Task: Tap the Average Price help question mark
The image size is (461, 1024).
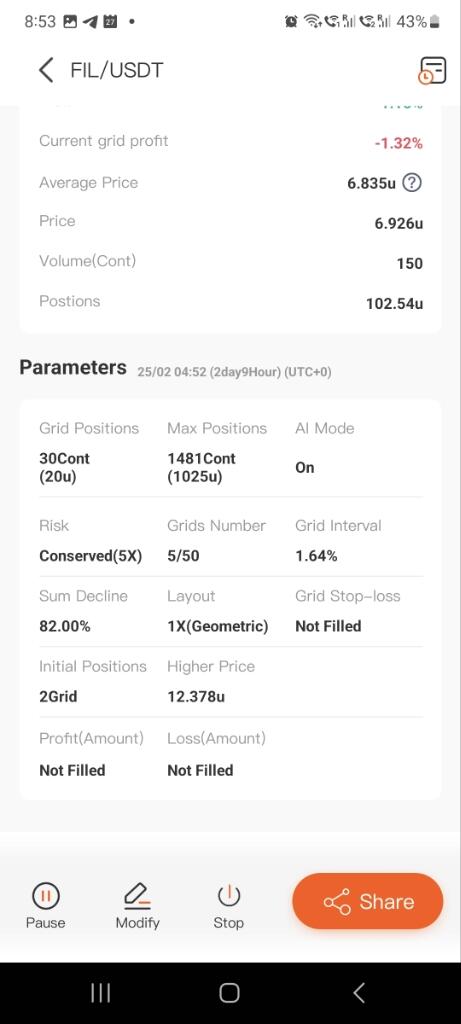Action: [x=411, y=183]
